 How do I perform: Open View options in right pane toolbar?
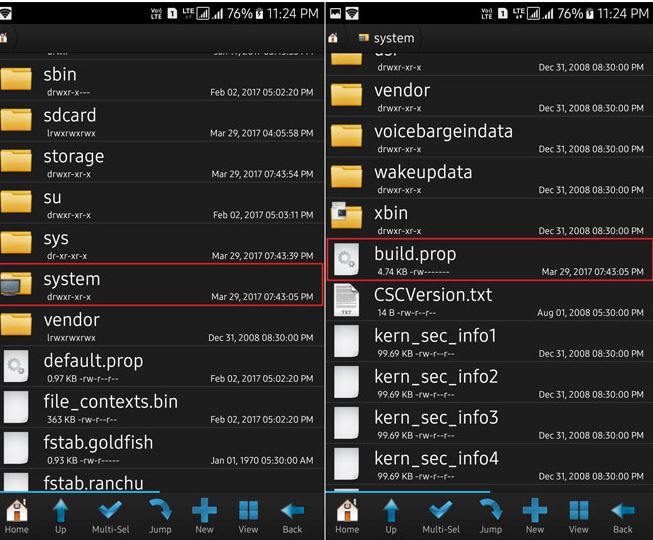pos(579,514)
